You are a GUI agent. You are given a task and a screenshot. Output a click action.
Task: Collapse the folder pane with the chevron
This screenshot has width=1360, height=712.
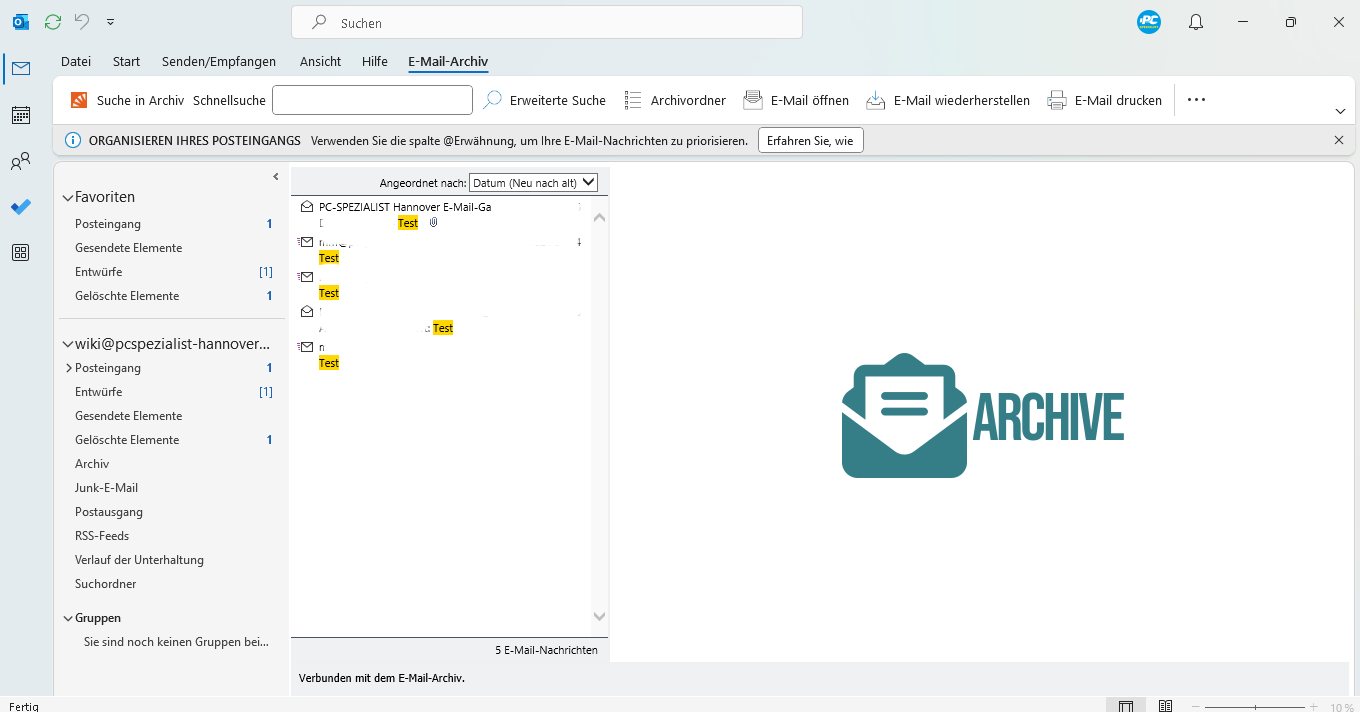[x=276, y=175]
